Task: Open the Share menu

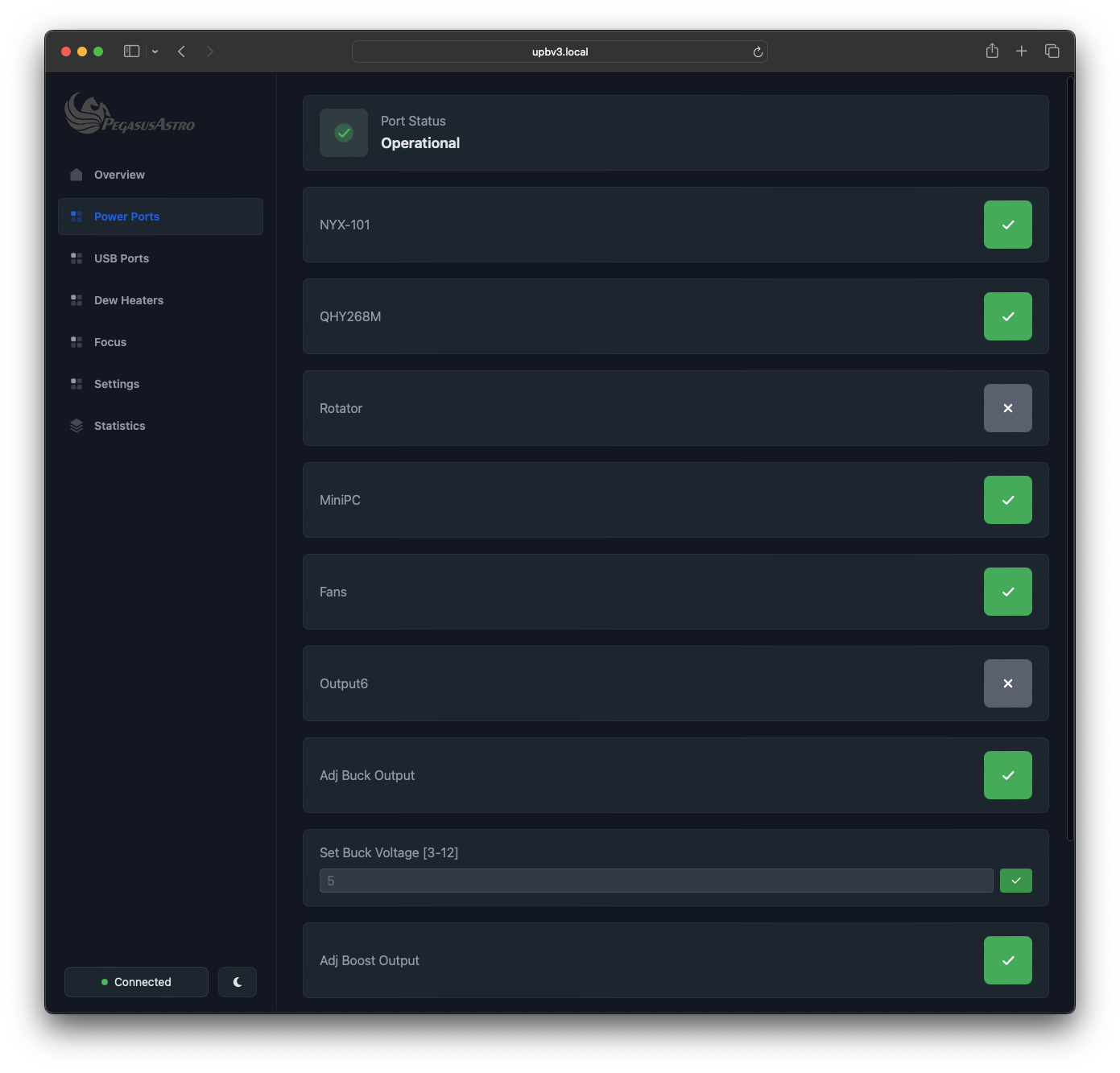Action: click(992, 51)
